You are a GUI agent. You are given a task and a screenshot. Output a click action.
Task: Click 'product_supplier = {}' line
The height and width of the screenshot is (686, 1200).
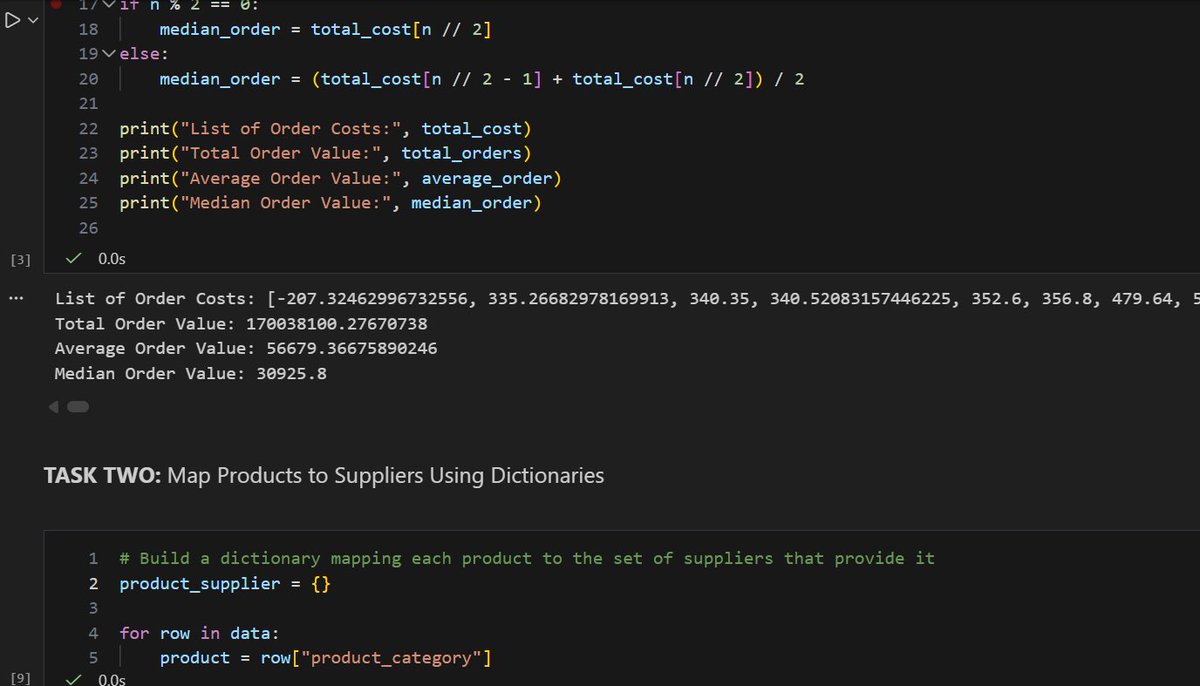click(x=225, y=583)
